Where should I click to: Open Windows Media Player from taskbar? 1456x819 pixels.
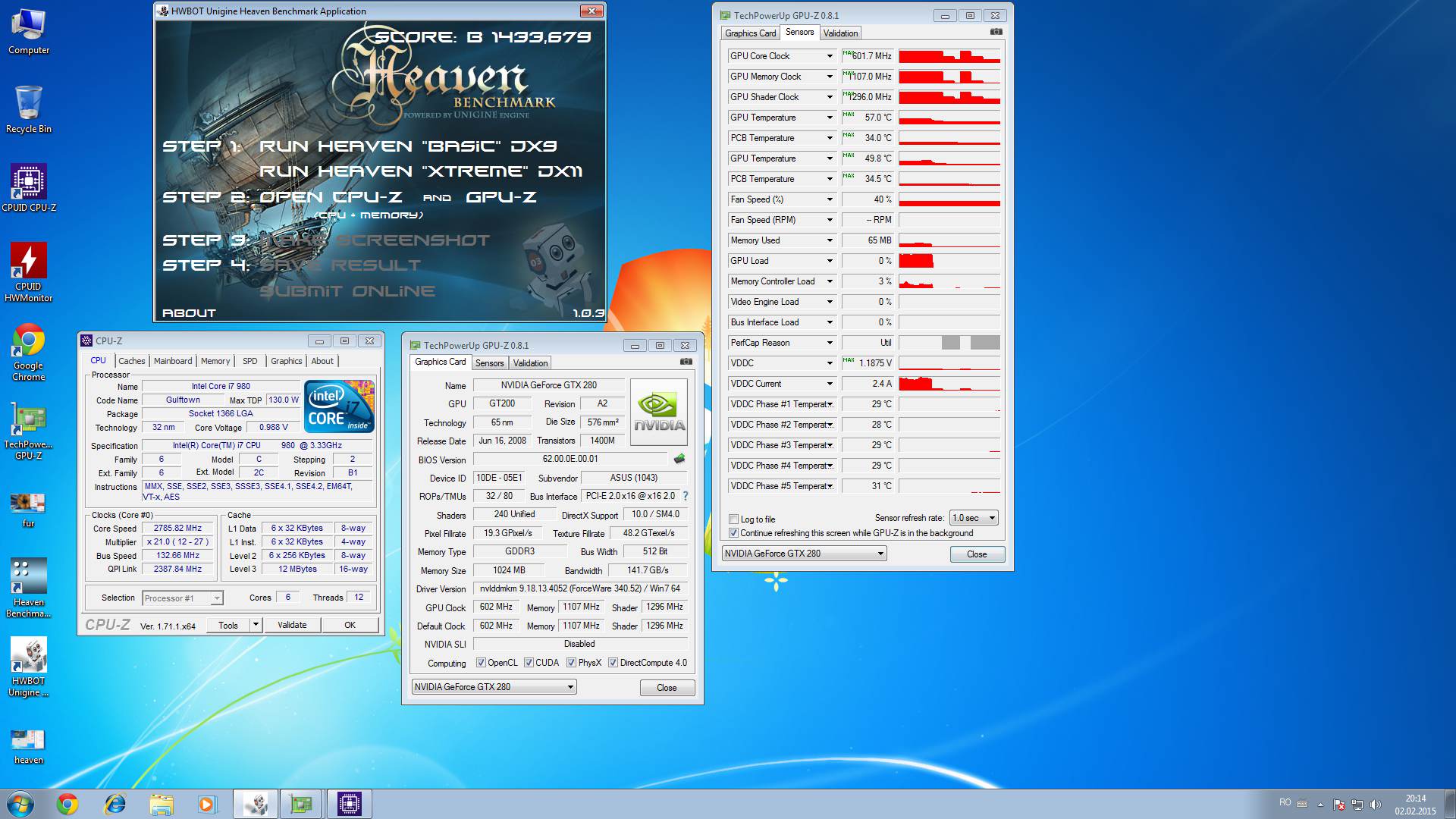[x=207, y=804]
